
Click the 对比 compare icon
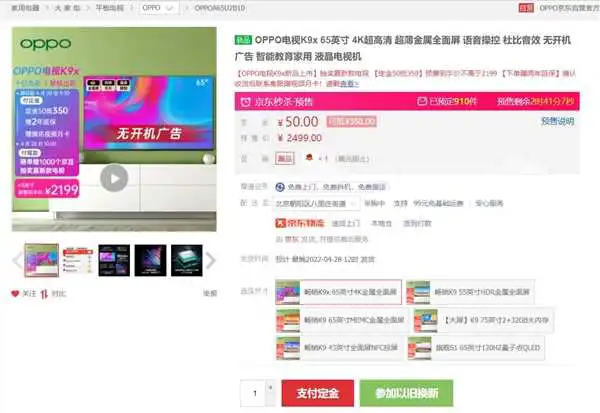tap(44, 294)
